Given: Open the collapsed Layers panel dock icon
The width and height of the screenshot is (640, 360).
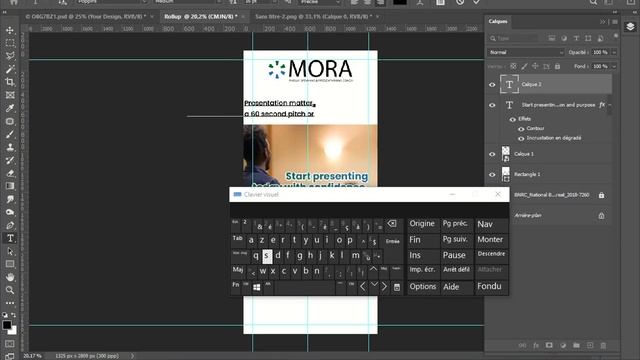Looking at the screenshot, I should tap(630, 27).
